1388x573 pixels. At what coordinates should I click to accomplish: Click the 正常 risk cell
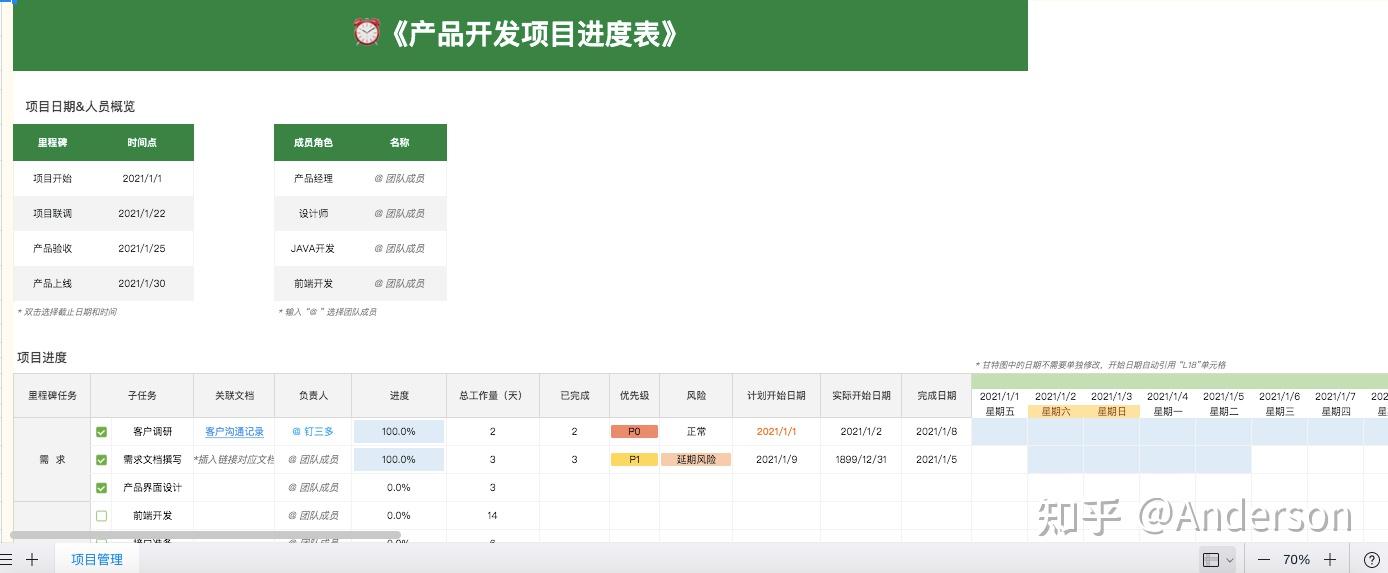click(696, 432)
